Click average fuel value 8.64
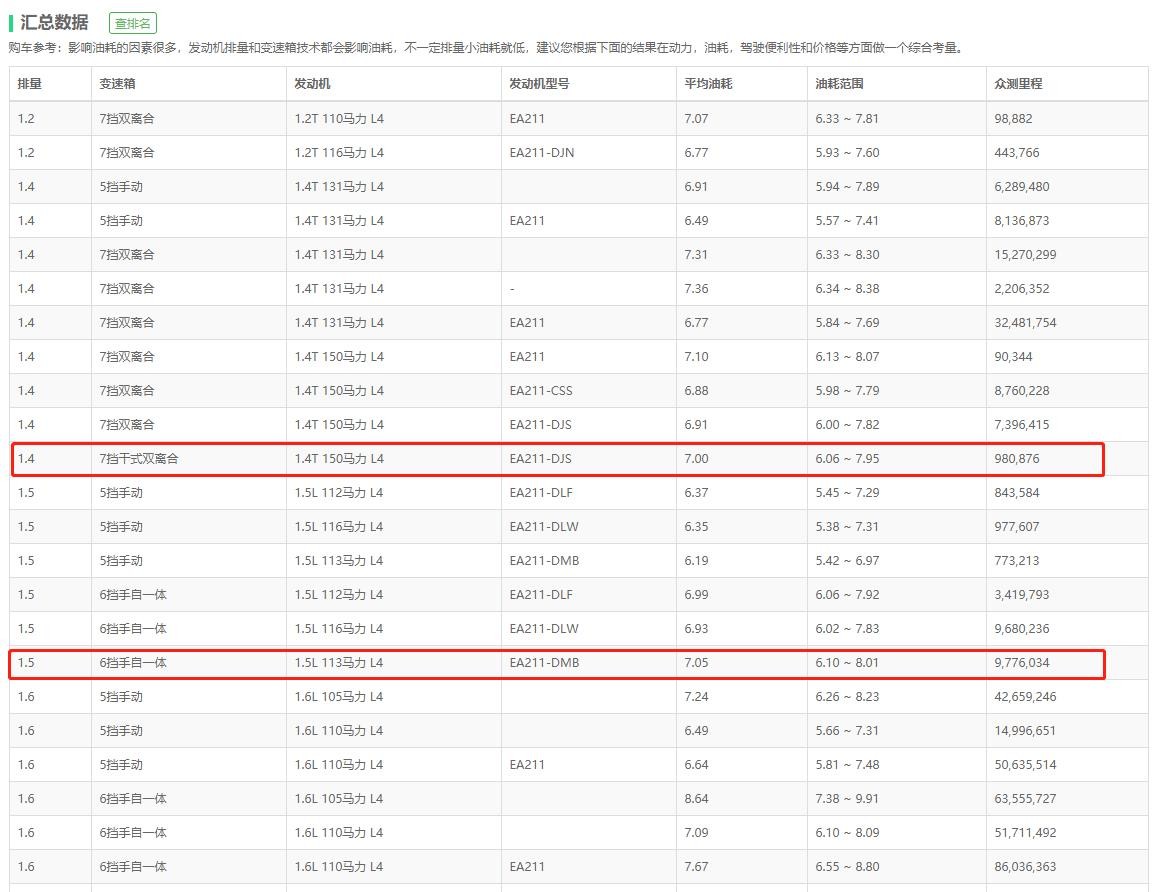The width and height of the screenshot is (1155, 892). pos(696,798)
